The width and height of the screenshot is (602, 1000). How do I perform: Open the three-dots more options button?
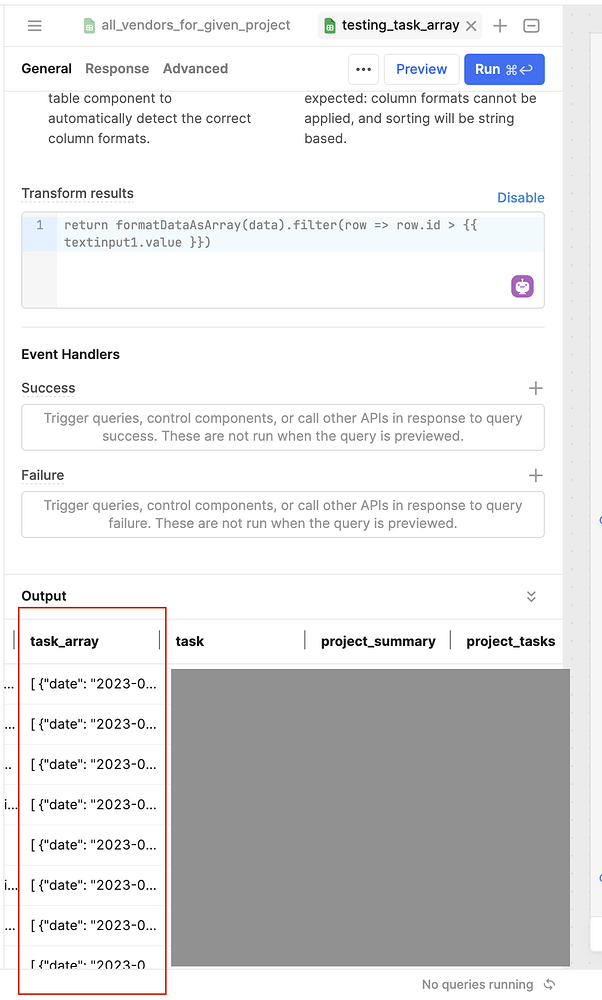click(x=363, y=69)
